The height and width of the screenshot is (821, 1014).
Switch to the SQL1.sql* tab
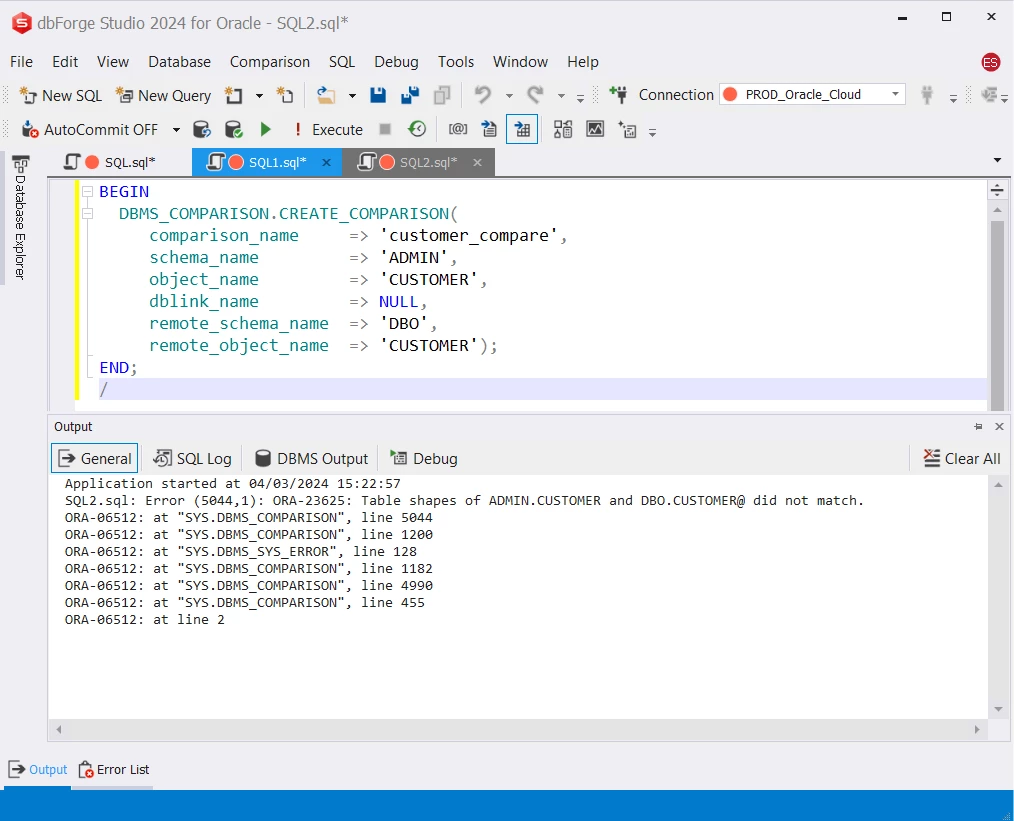point(265,162)
